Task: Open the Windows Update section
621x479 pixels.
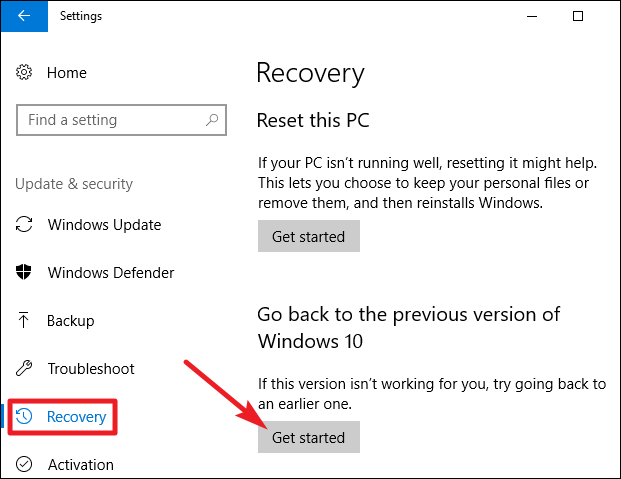Action: coord(104,225)
